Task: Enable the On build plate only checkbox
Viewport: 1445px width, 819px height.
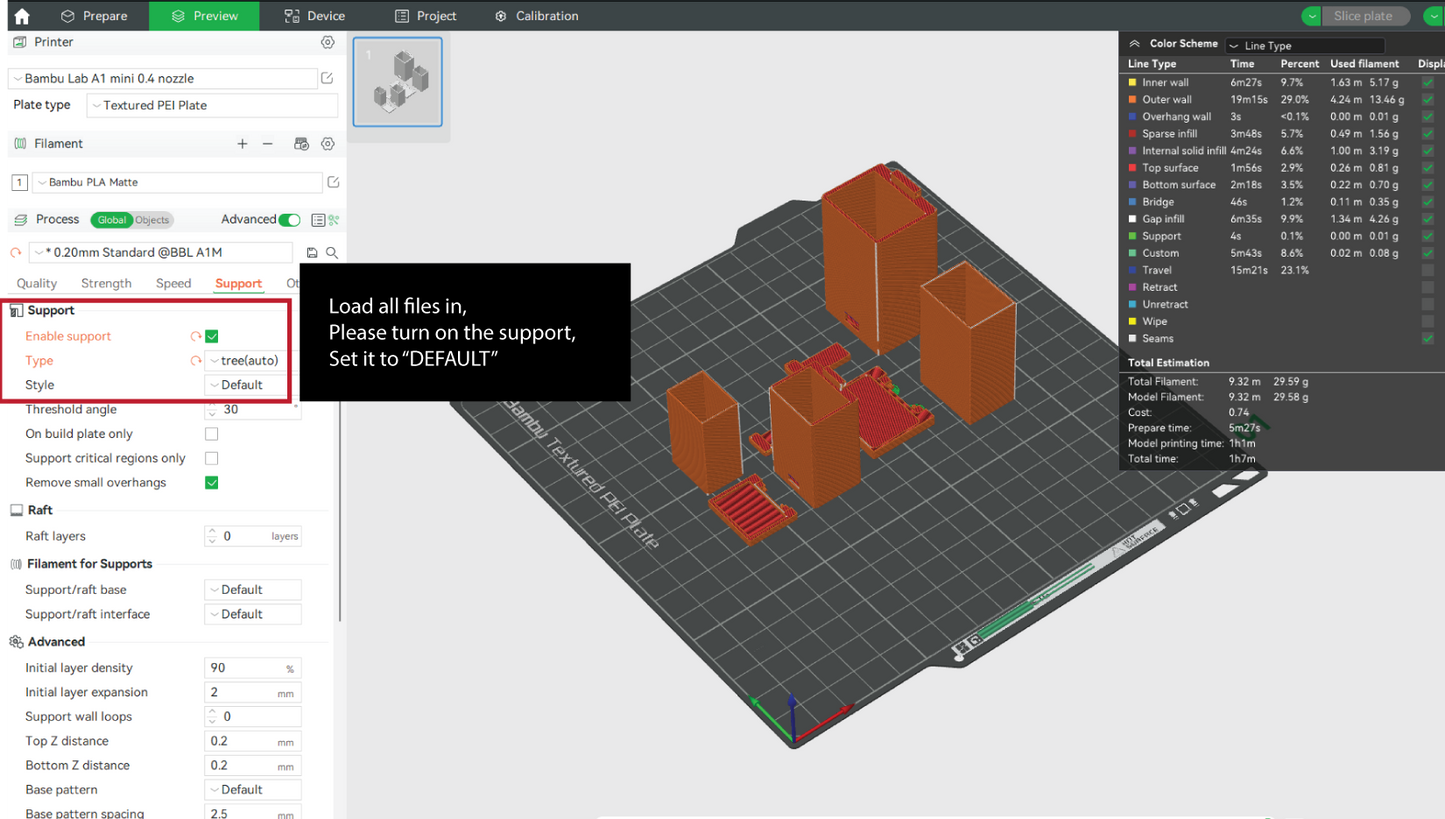Action: 212,434
